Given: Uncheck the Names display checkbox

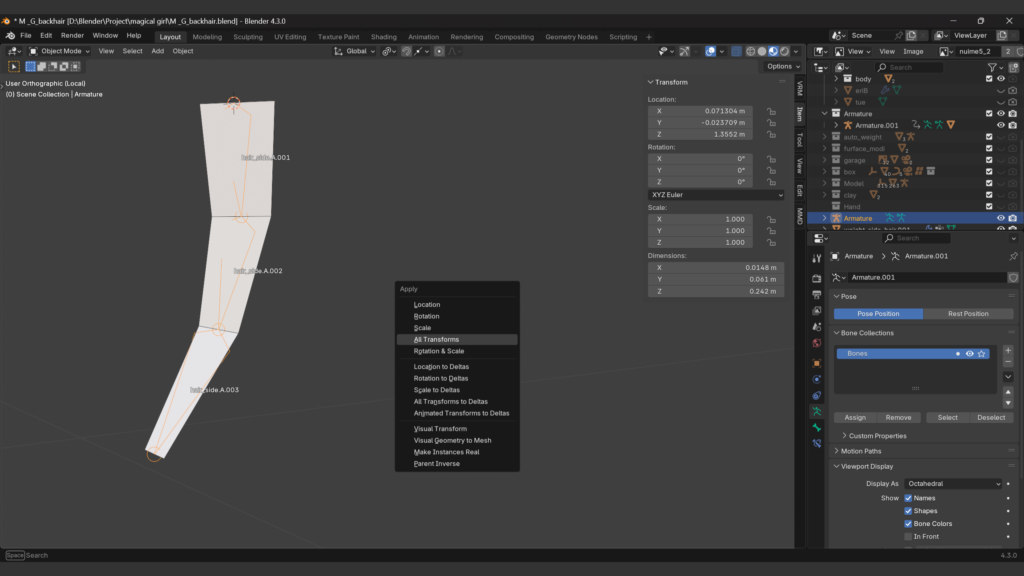Looking at the screenshot, I should click(x=908, y=498).
